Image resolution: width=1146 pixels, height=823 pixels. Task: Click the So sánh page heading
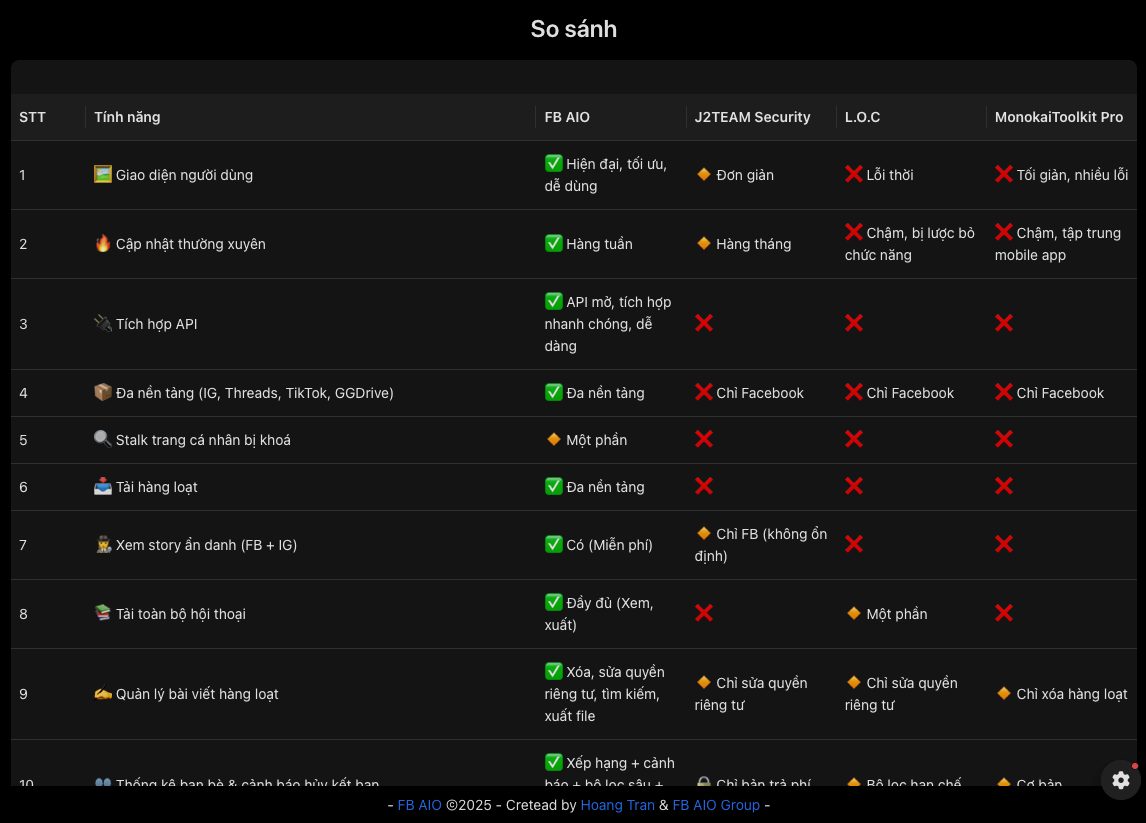[x=574, y=29]
